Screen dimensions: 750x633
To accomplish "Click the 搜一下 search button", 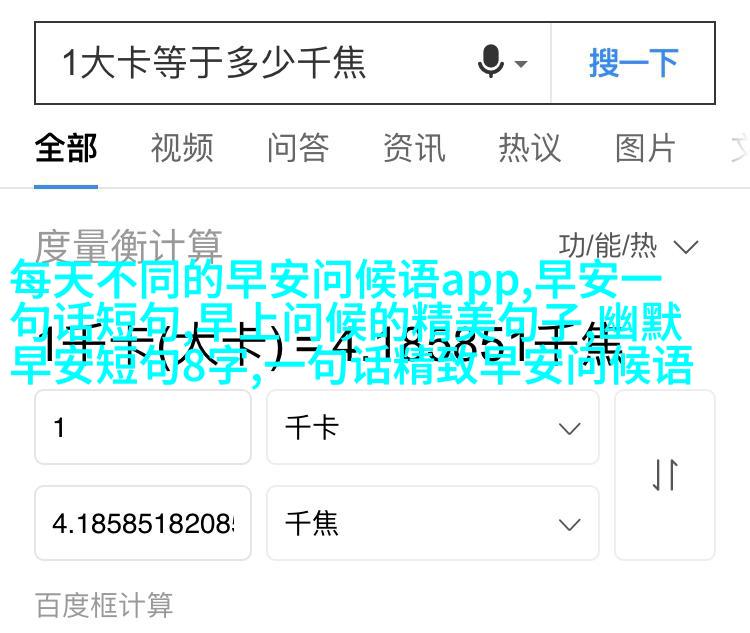I will click(633, 63).
